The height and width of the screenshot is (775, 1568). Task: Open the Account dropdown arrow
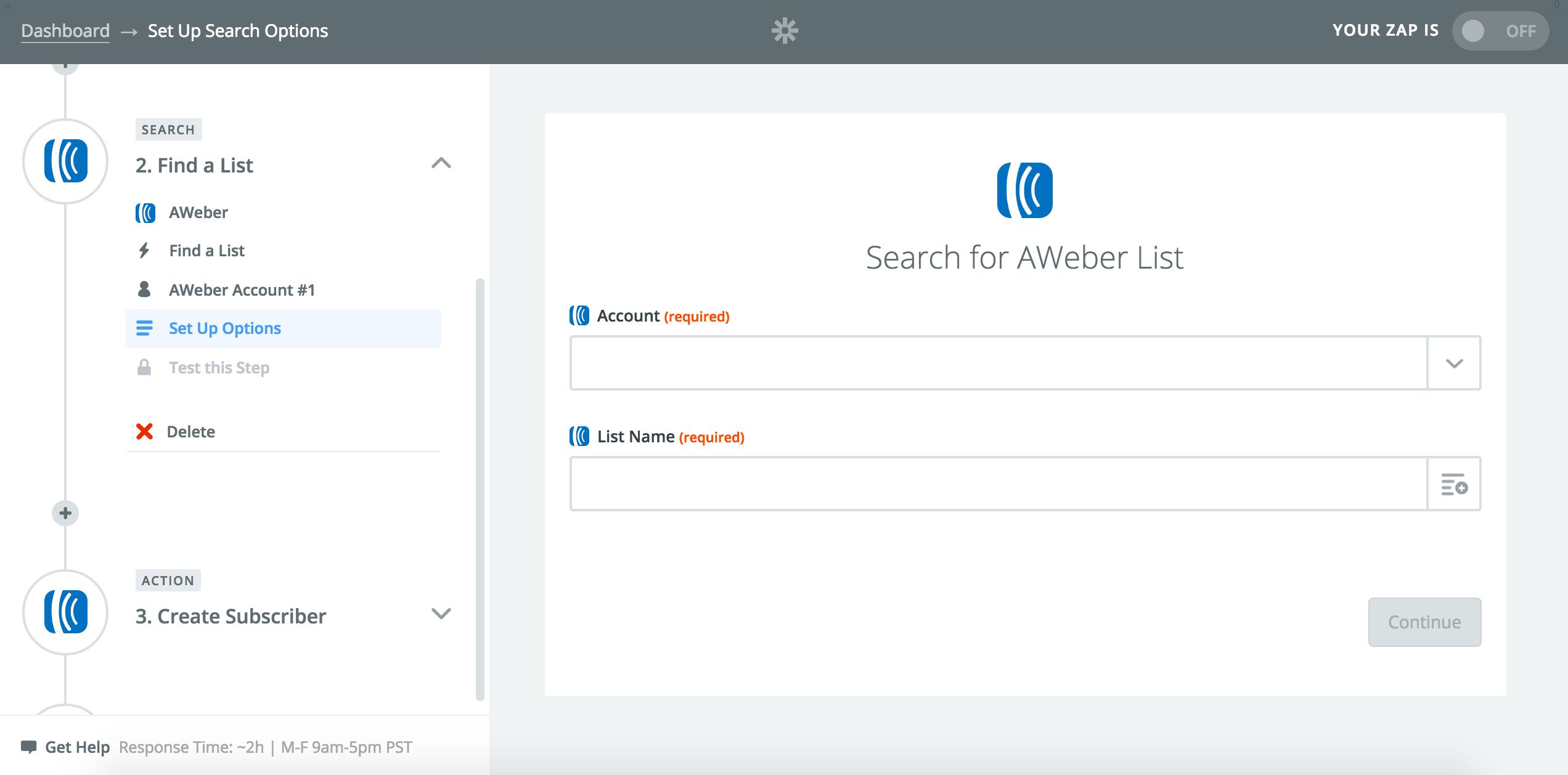pyautogui.click(x=1454, y=363)
